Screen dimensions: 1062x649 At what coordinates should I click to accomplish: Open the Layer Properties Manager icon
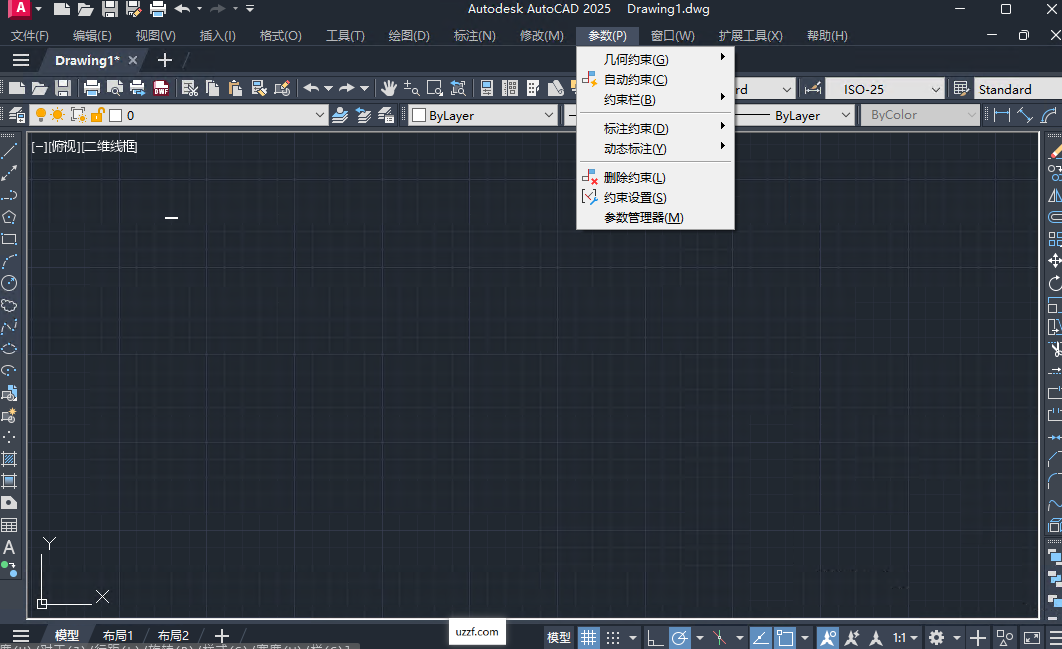click(19, 115)
